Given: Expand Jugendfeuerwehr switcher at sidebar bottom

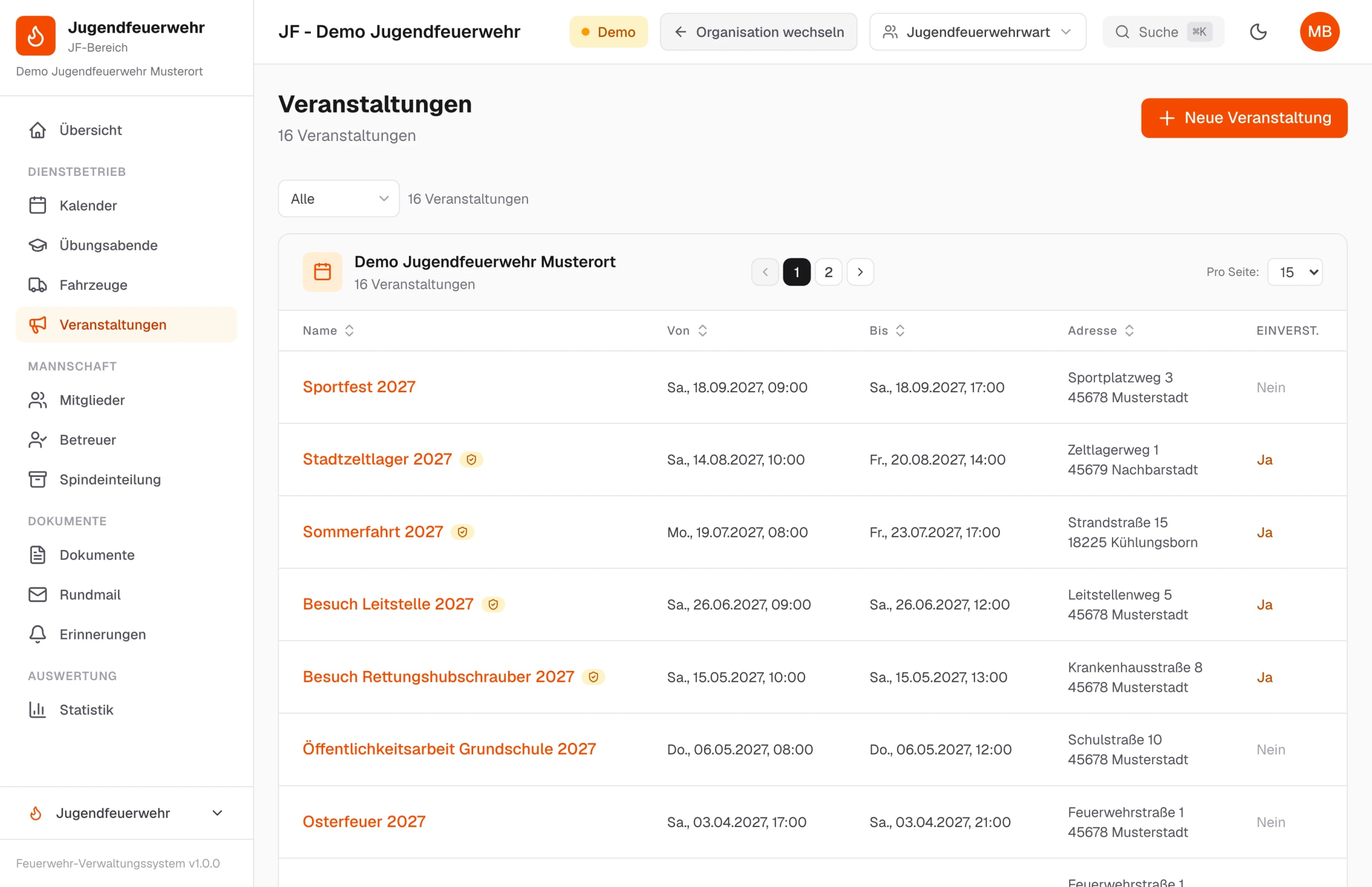Looking at the screenshot, I should (126, 813).
